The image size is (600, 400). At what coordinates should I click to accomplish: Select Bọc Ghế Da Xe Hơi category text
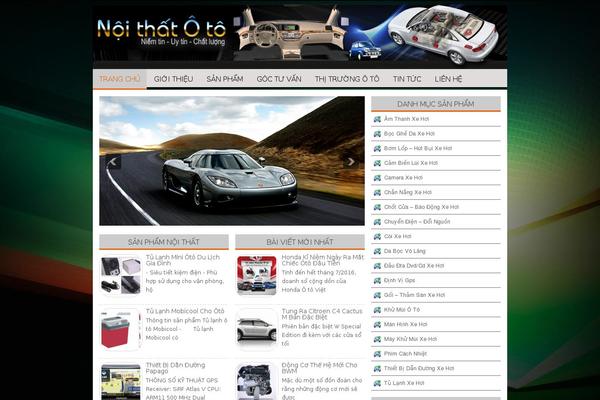click(x=409, y=134)
